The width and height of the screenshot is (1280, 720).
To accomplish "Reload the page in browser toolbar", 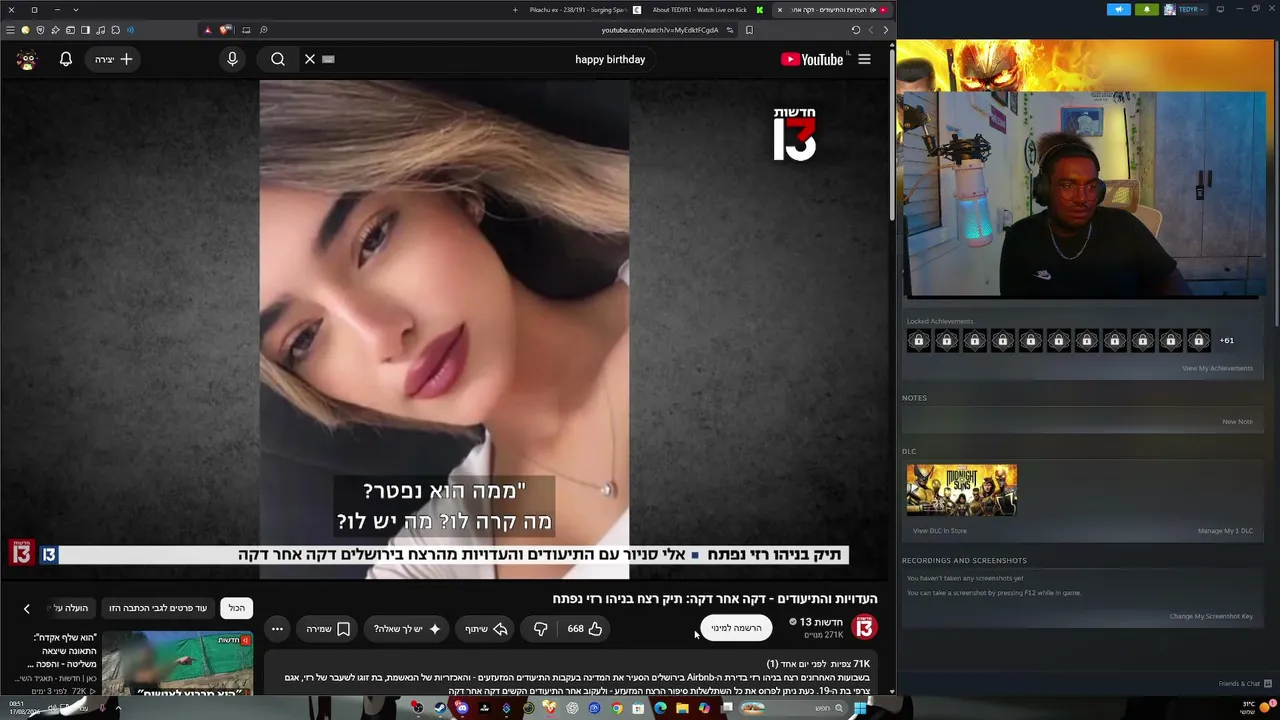I will [x=856, y=30].
